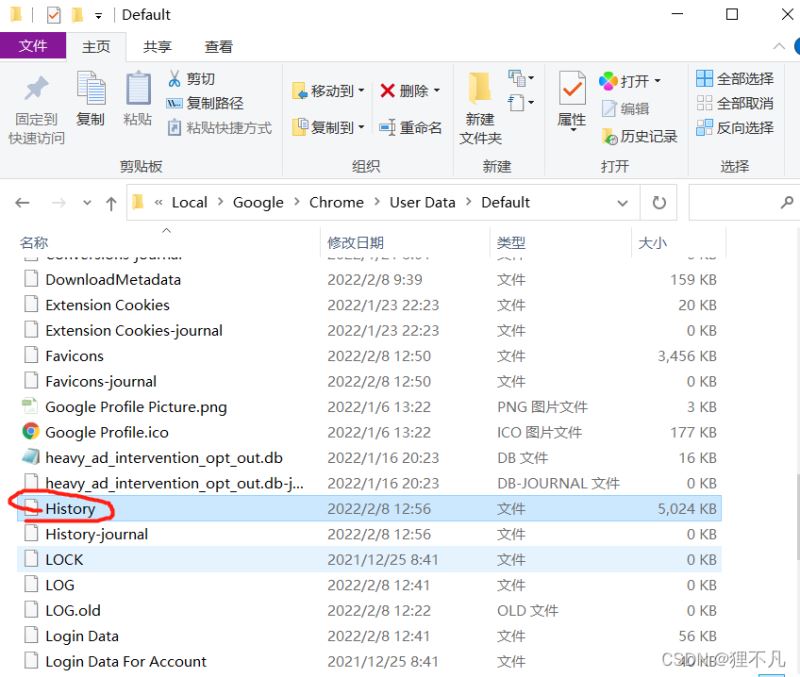Expand the Copy To dropdown
Screen dimensions: 800x677
coord(362,127)
